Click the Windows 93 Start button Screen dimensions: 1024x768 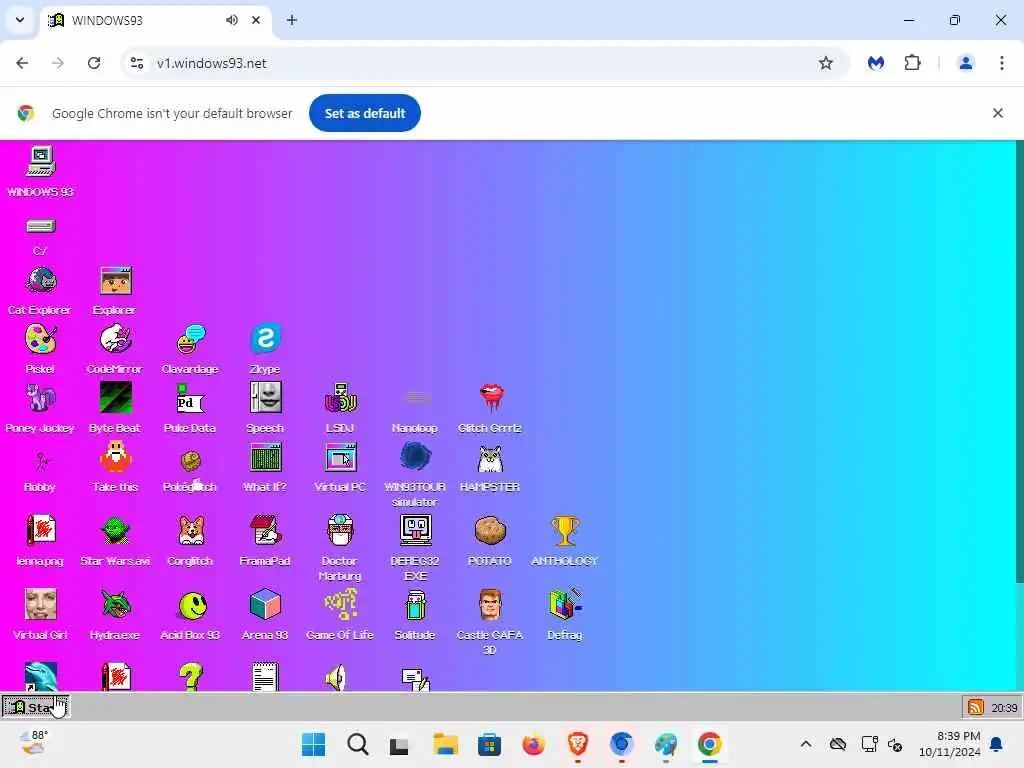(35, 707)
